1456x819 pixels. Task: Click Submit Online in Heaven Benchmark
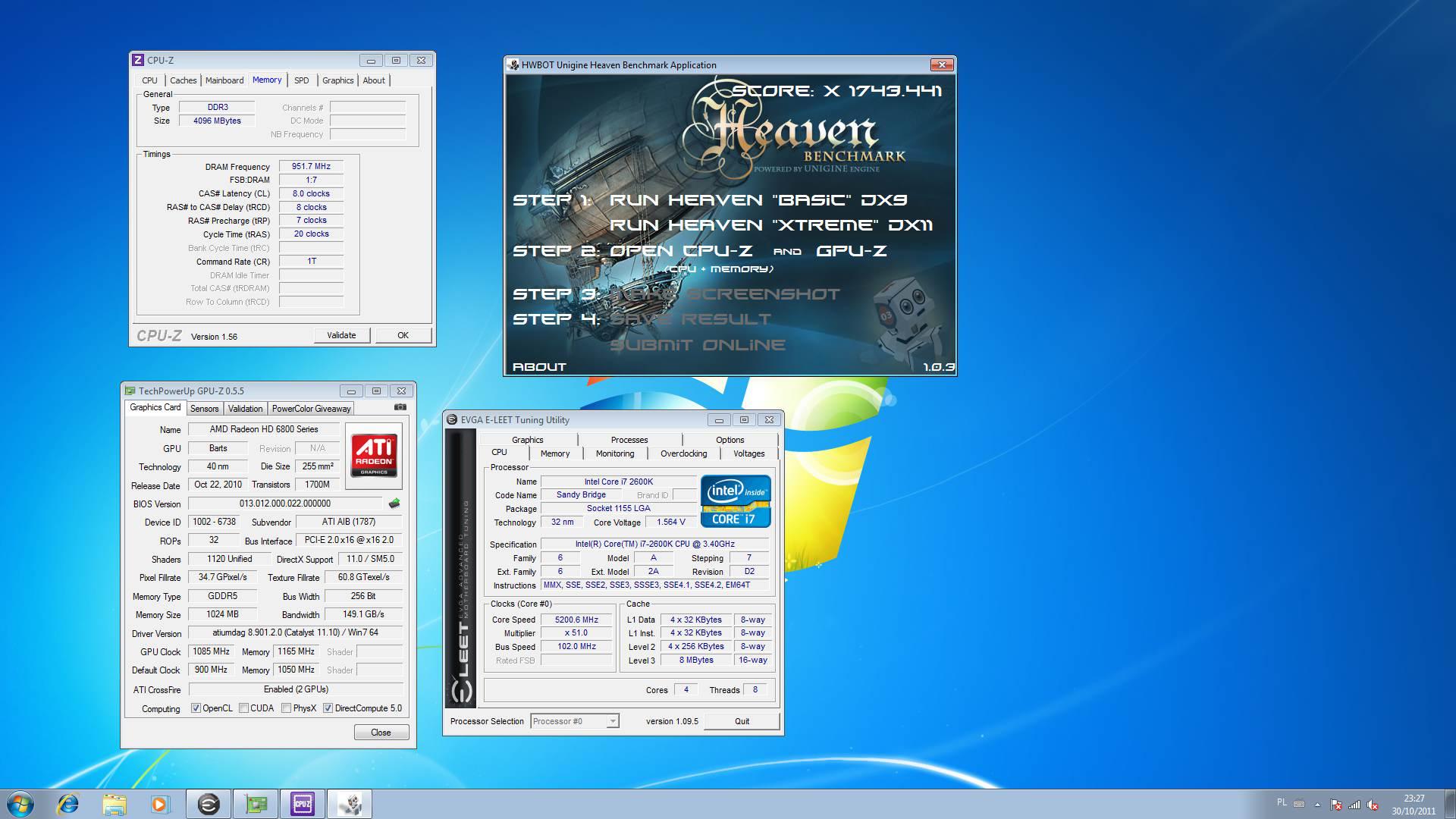pyautogui.click(x=698, y=345)
